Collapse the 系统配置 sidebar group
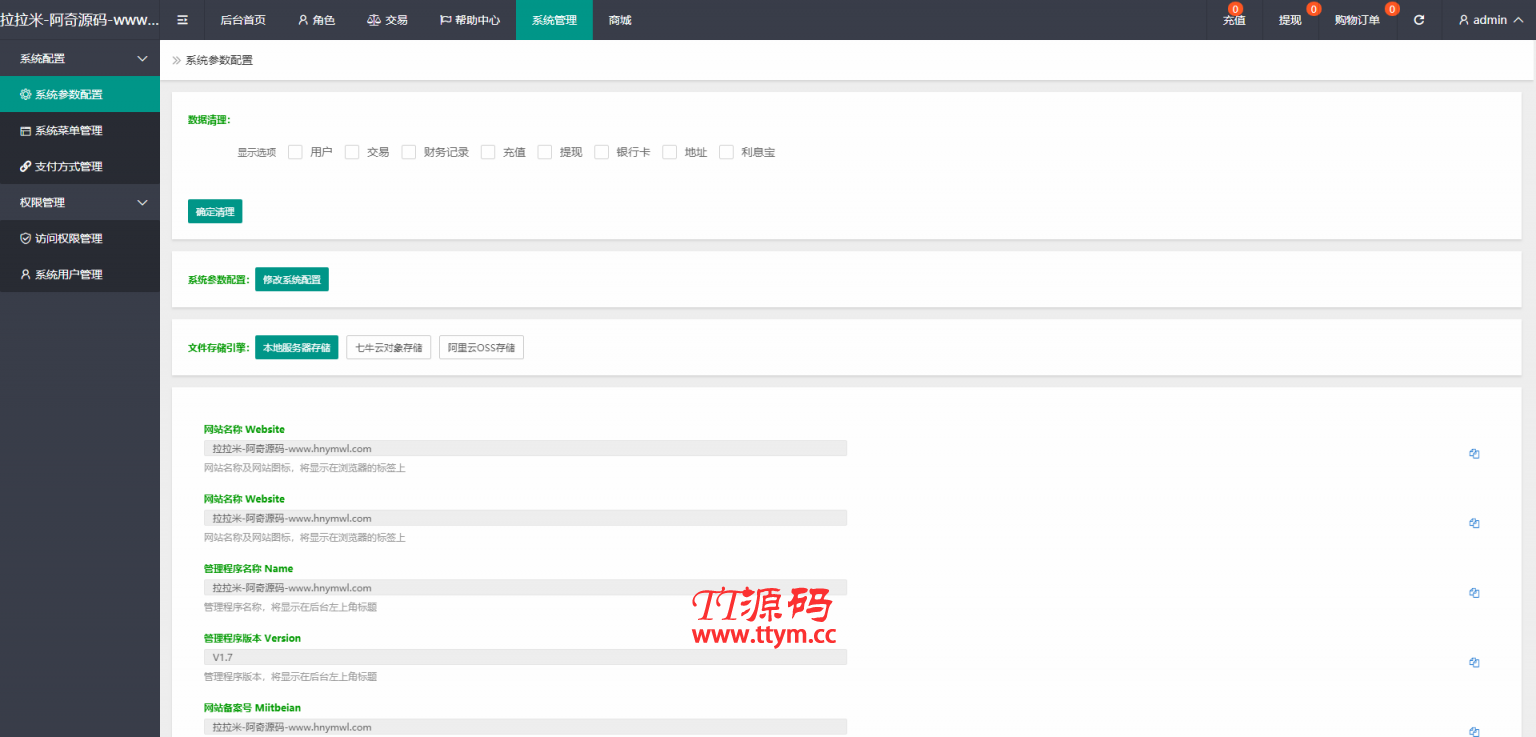The image size is (1536, 737). pos(142,59)
